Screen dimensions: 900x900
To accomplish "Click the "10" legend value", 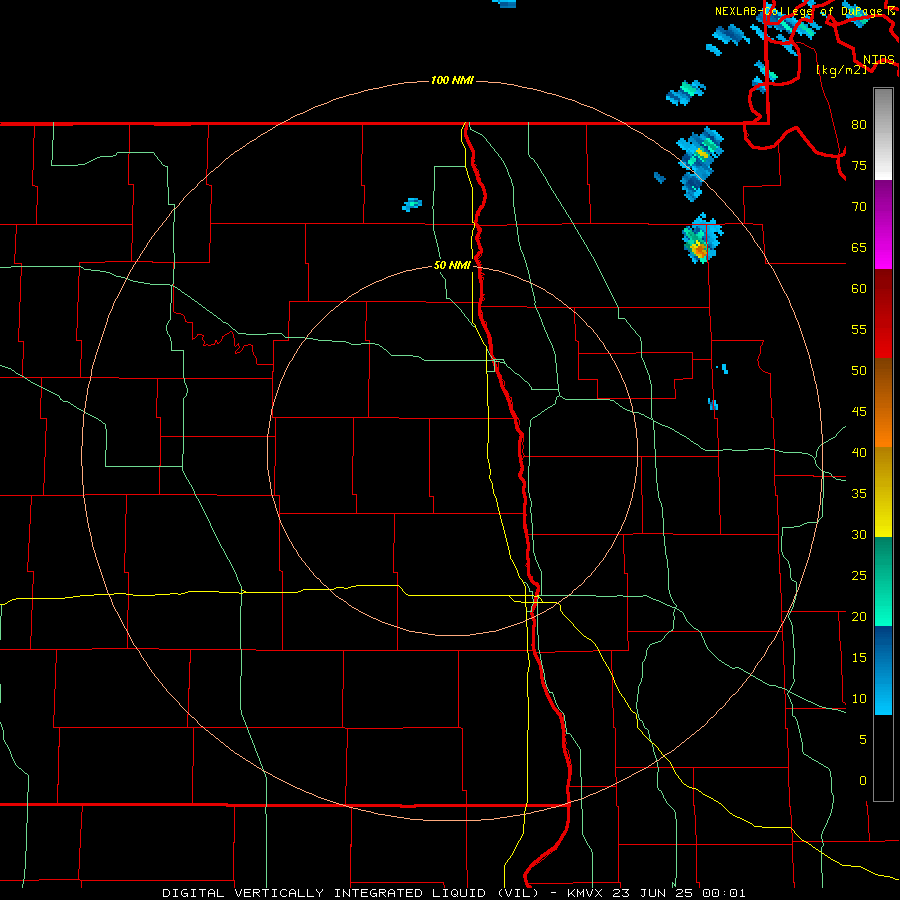I will click(859, 699).
